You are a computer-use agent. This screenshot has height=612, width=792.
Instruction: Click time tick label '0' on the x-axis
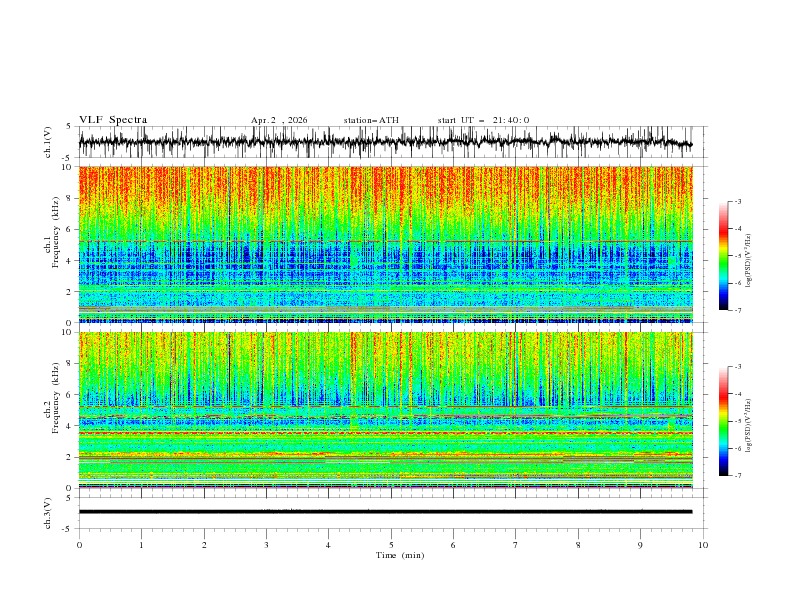pyautogui.click(x=79, y=545)
